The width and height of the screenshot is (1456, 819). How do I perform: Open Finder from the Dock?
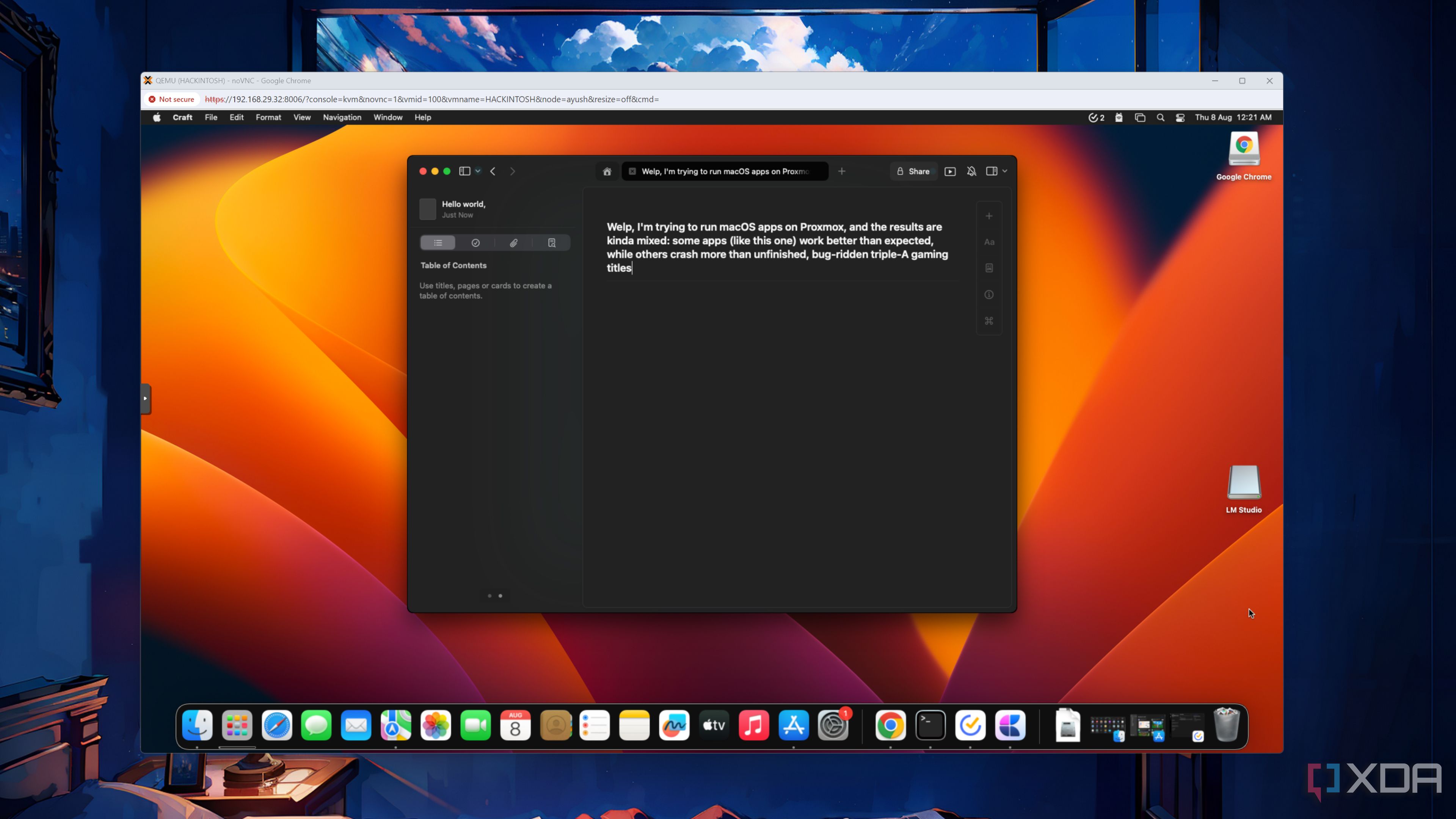pyautogui.click(x=197, y=725)
